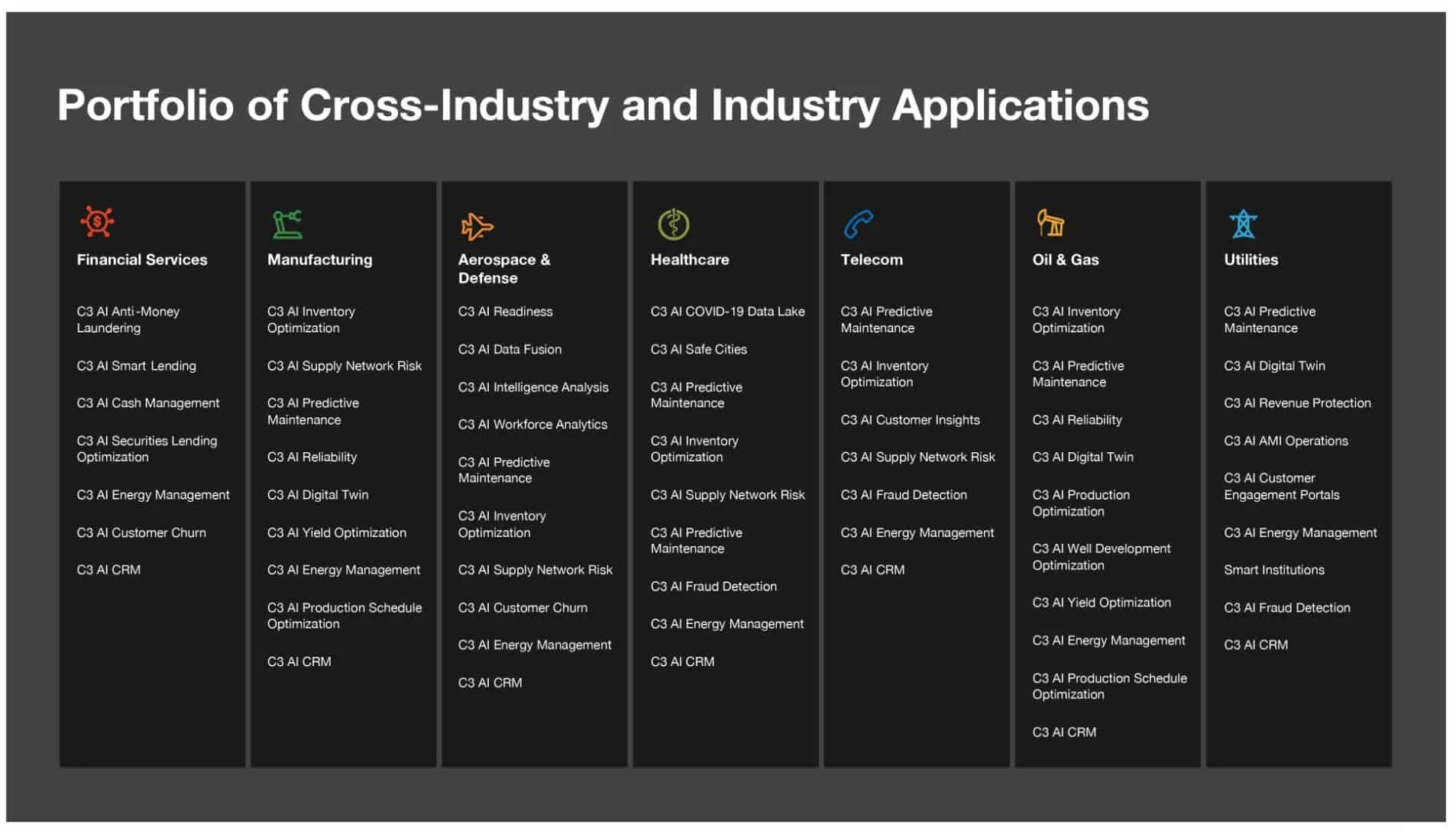
Task: Click C3 AI Energy Management under Utilities
Action: click(x=1300, y=533)
